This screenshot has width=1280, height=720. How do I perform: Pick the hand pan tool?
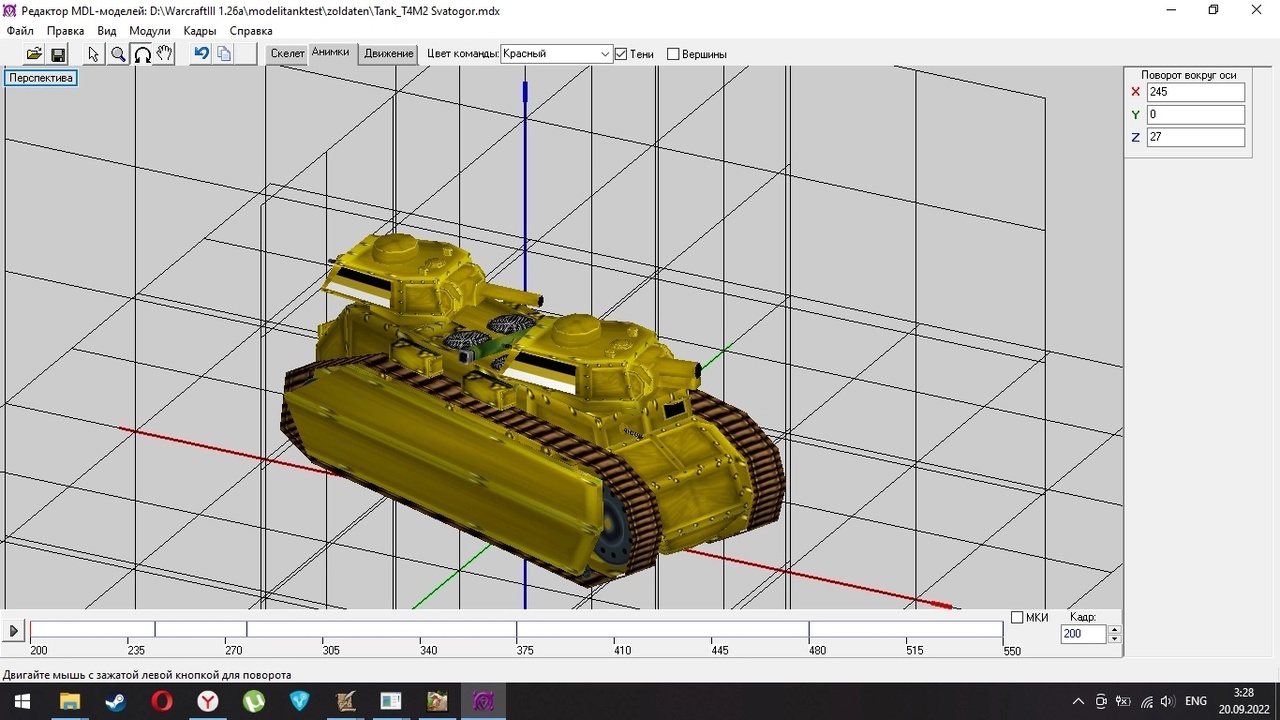click(x=165, y=54)
